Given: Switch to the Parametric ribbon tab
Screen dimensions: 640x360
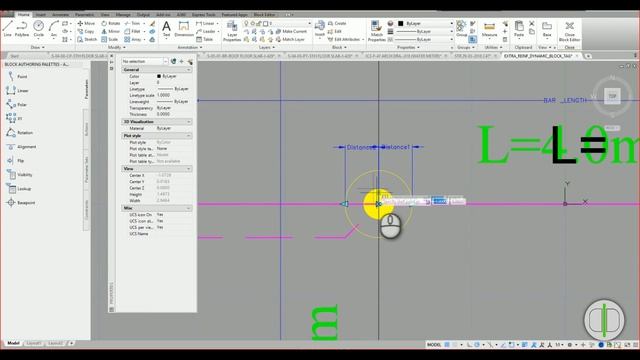Looking at the screenshot, I should [x=84, y=15].
